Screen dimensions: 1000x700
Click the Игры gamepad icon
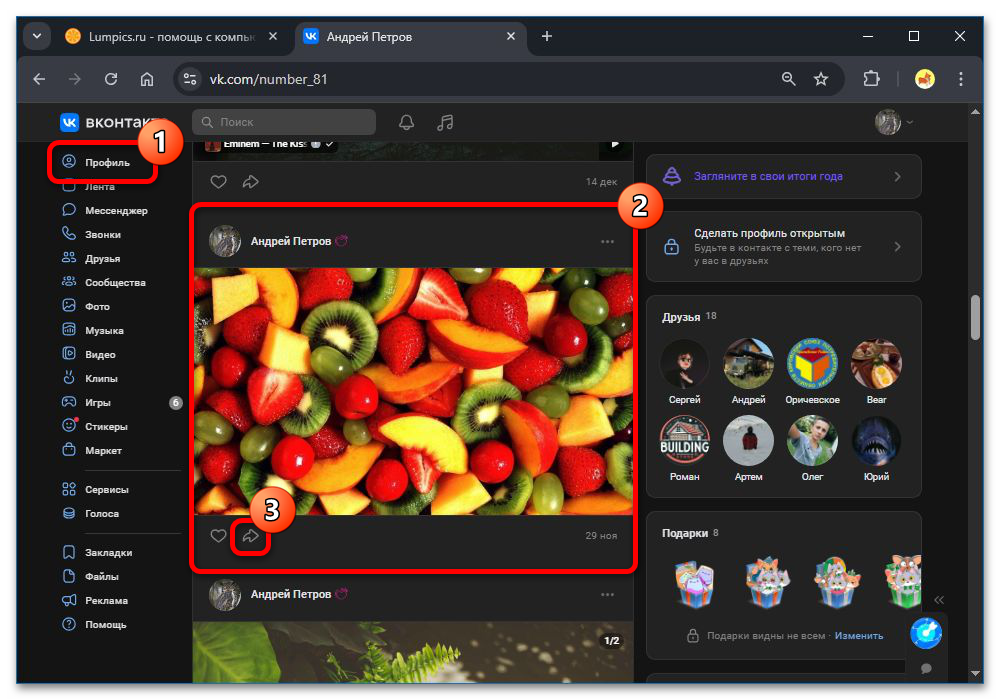pos(69,402)
